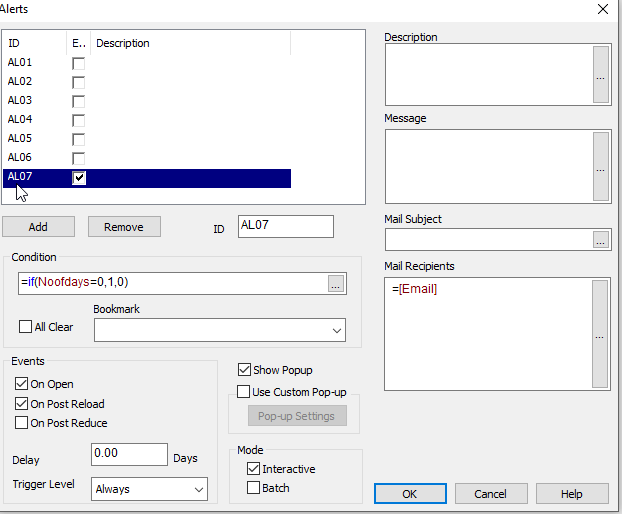622x514 pixels.
Task: Uncheck the On Post Reload event
Action: [21, 403]
